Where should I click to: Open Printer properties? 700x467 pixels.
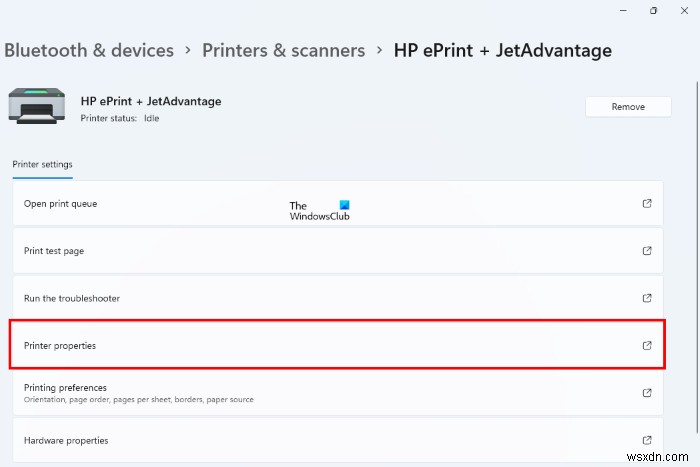click(x=338, y=346)
